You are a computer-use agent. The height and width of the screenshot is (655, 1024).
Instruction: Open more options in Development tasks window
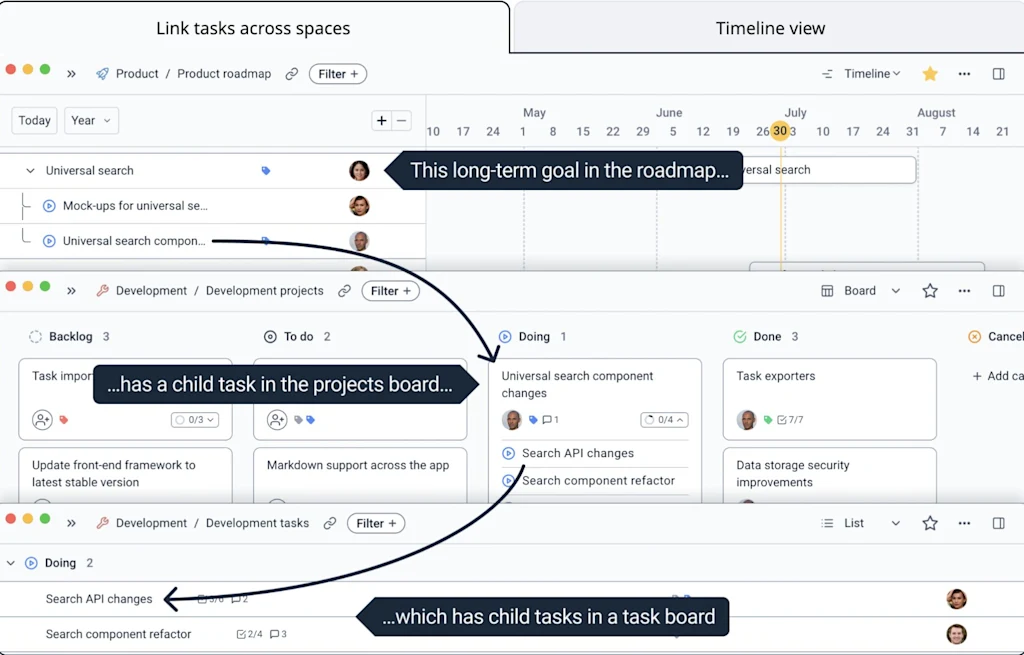pyautogui.click(x=964, y=523)
